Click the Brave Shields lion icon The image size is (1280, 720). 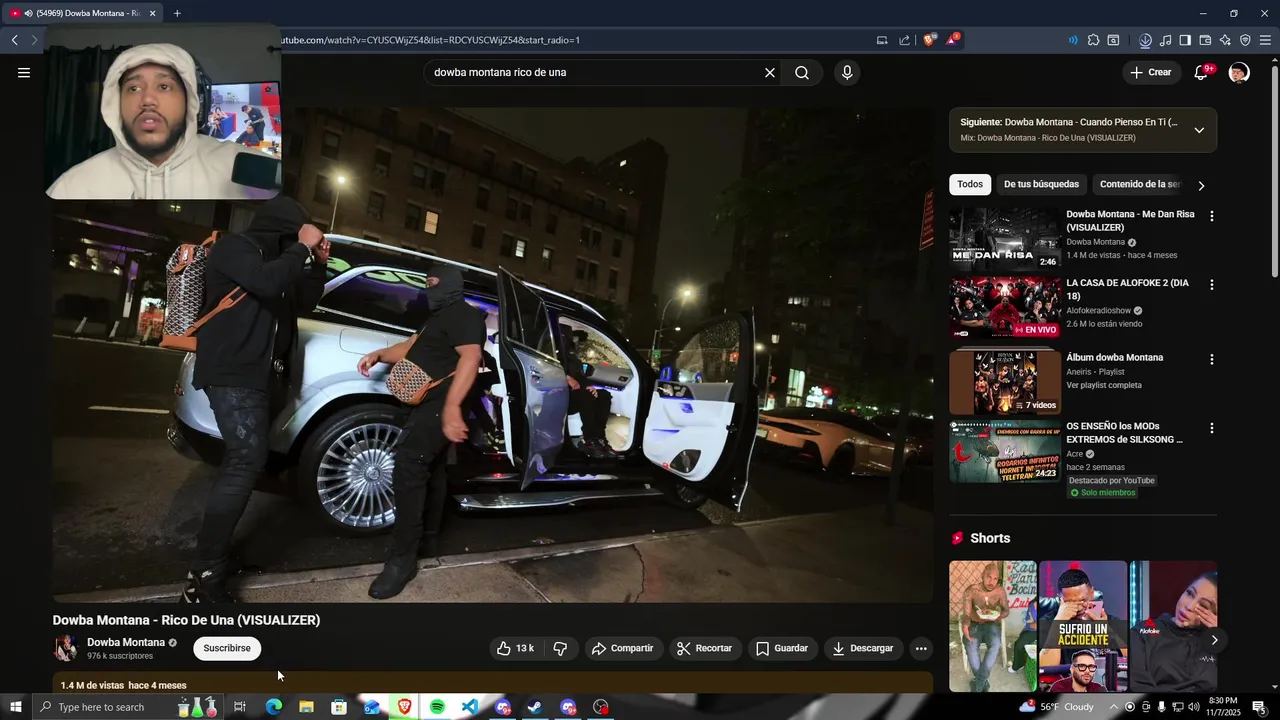(930, 40)
